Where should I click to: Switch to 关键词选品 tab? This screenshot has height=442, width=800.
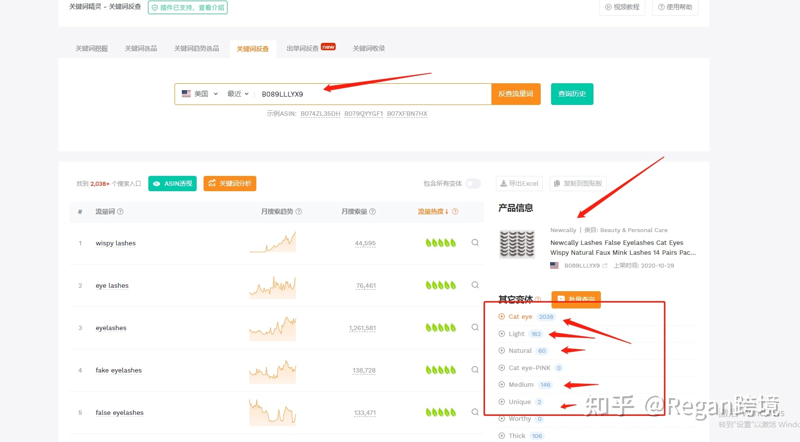coord(141,48)
